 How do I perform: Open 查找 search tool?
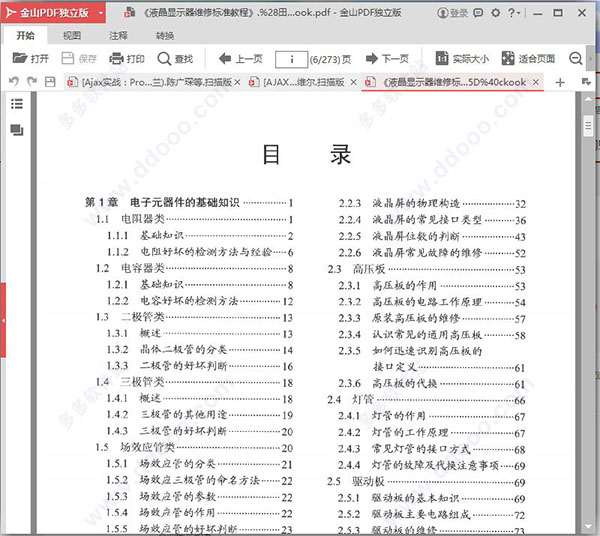pyautogui.click(x=175, y=59)
